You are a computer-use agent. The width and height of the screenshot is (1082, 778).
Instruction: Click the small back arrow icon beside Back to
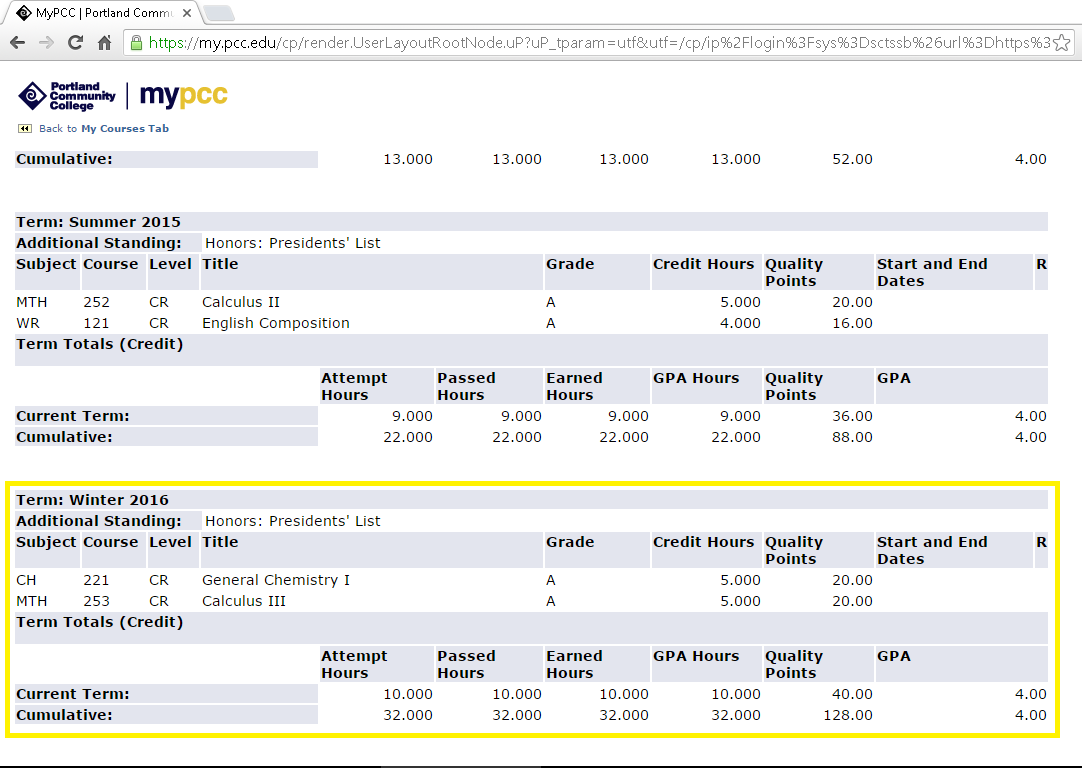24,129
